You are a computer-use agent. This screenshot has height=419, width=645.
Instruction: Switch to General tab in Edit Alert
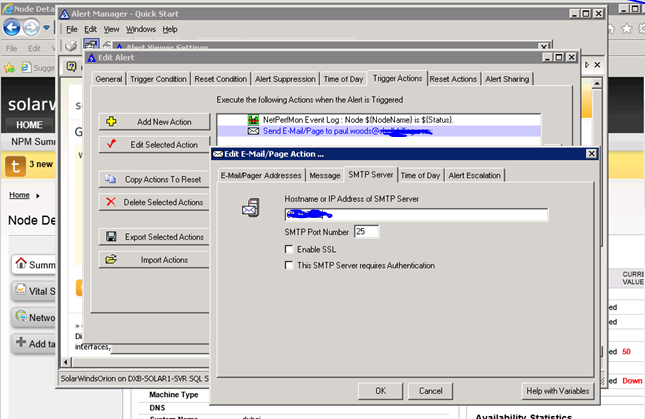click(109, 79)
